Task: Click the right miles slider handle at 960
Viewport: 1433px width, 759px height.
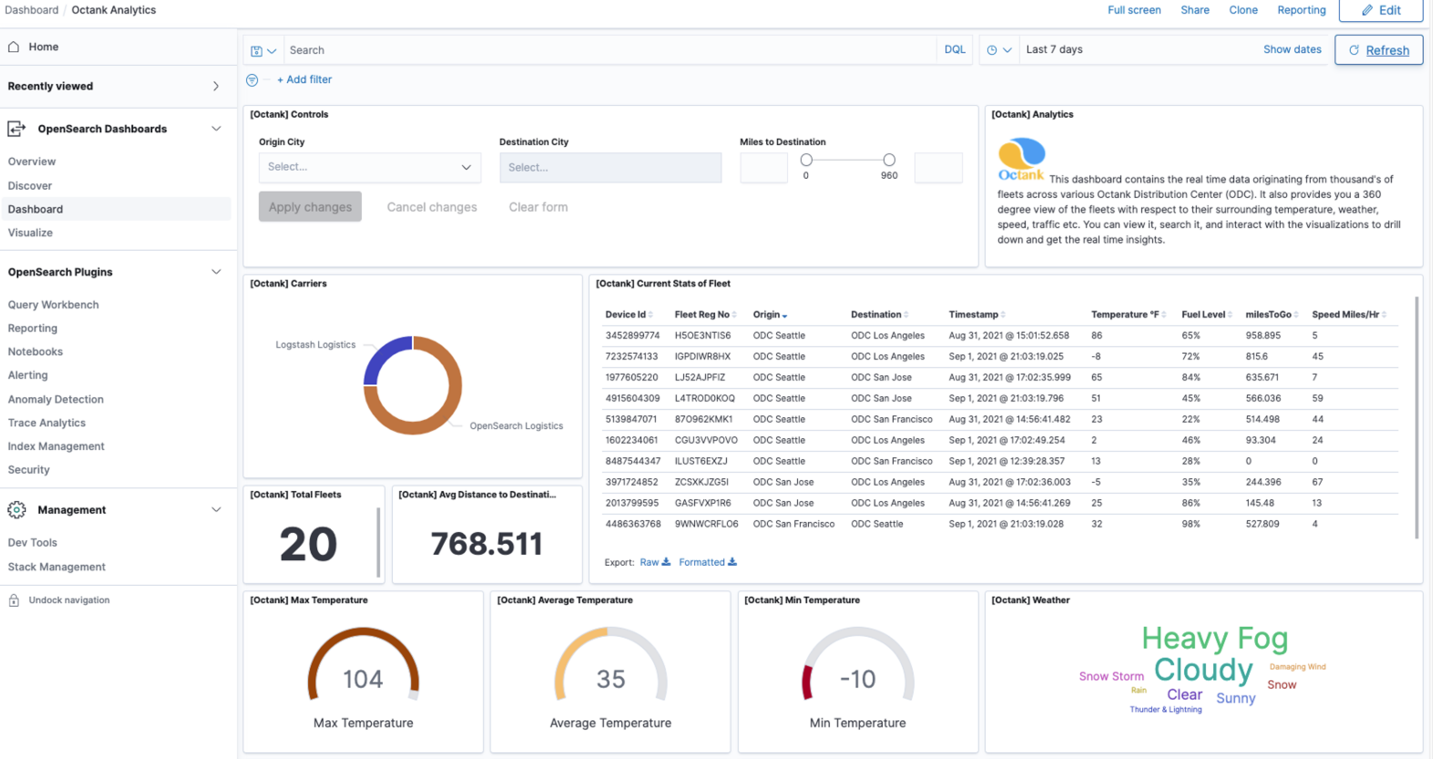Action: (889, 160)
